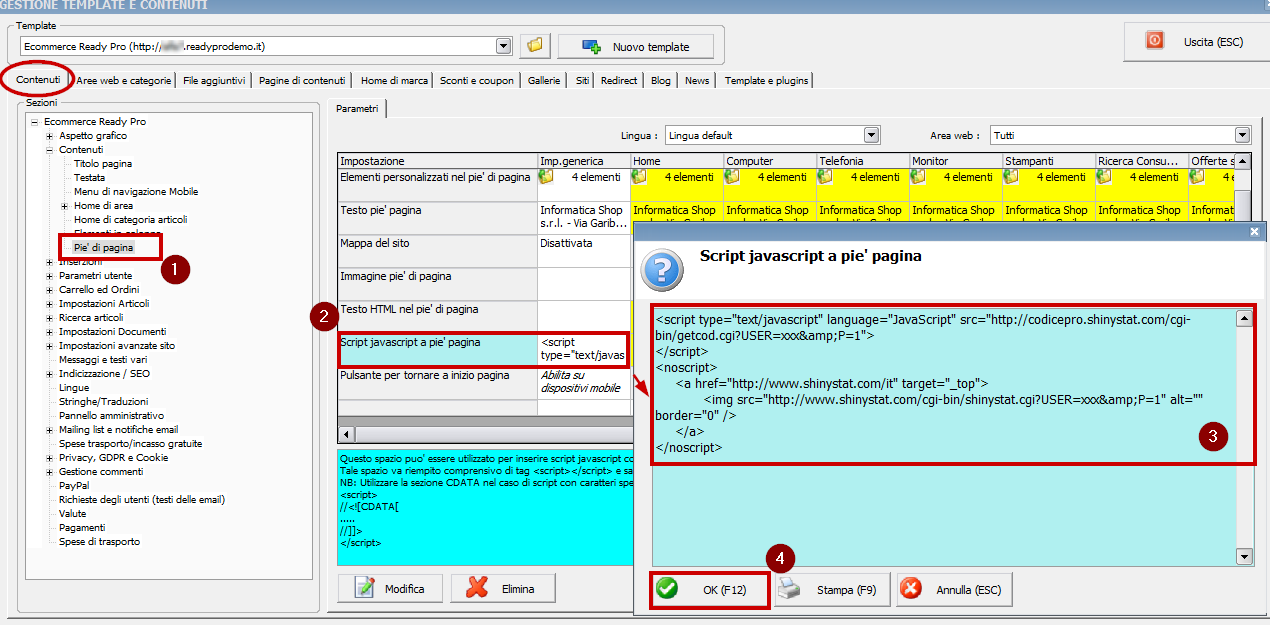Select the Parametri tab
This screenshot has height=625, width=1270.
pyautogui.click(x=357, y=108)
